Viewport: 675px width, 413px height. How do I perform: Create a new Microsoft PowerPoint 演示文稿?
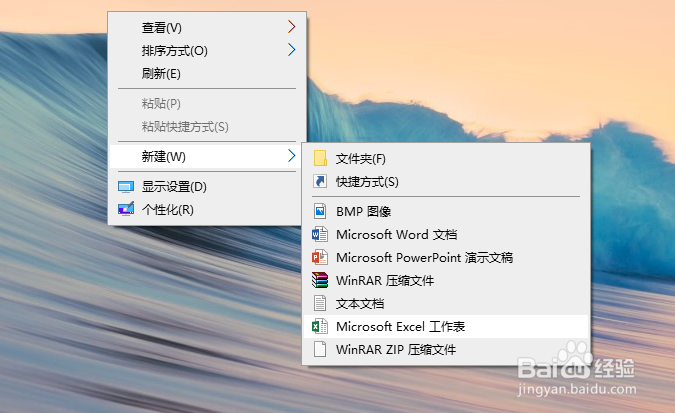tap(446, 257)
